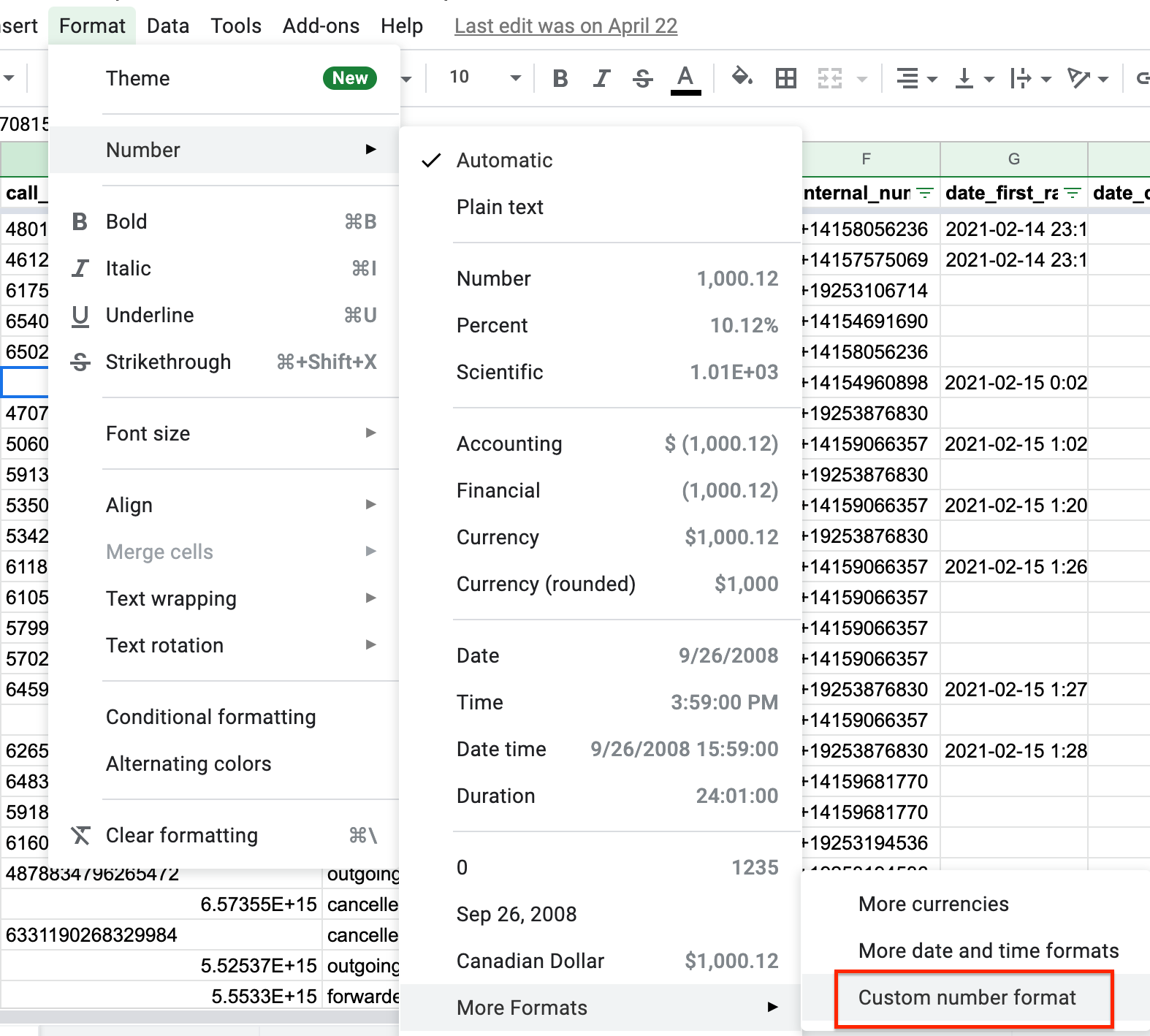Open Alternating colors
The image size is (1150, 1036).
[224, 763]
